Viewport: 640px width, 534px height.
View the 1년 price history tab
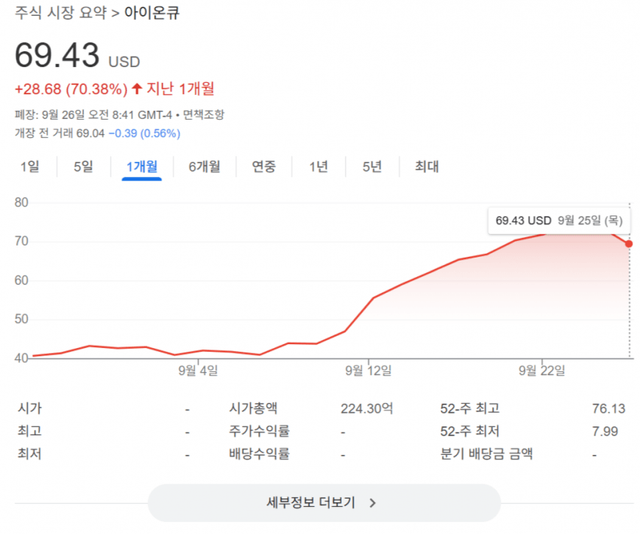[318, 167]
